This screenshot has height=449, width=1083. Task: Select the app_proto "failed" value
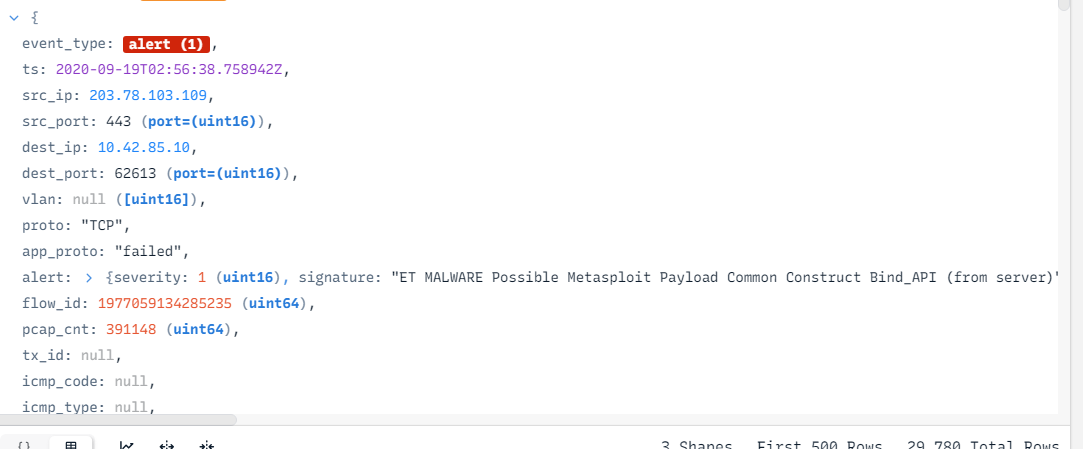[x=151, y=251]
